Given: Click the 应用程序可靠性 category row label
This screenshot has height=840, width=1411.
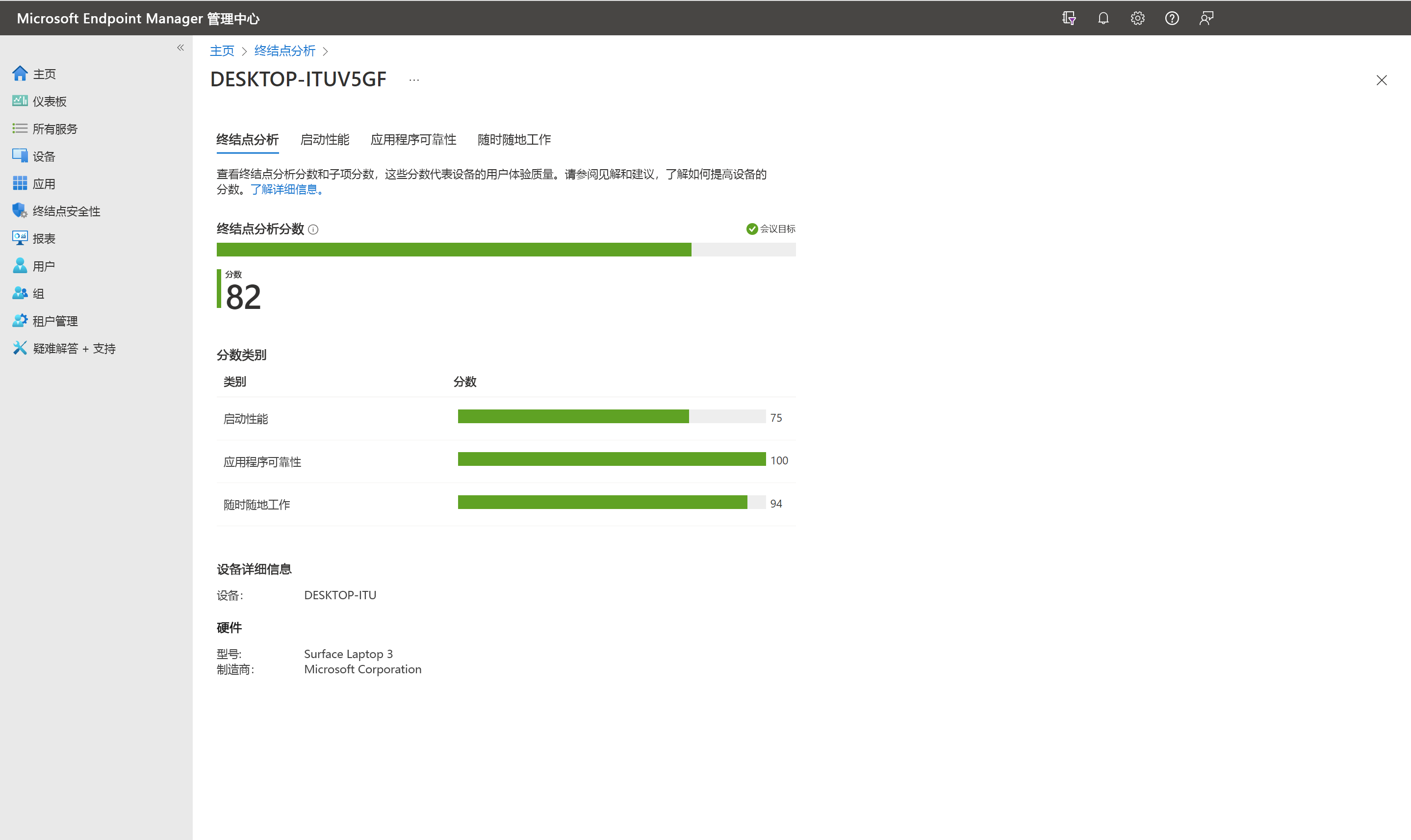Looking at the screenshot, I should (262, 462).
